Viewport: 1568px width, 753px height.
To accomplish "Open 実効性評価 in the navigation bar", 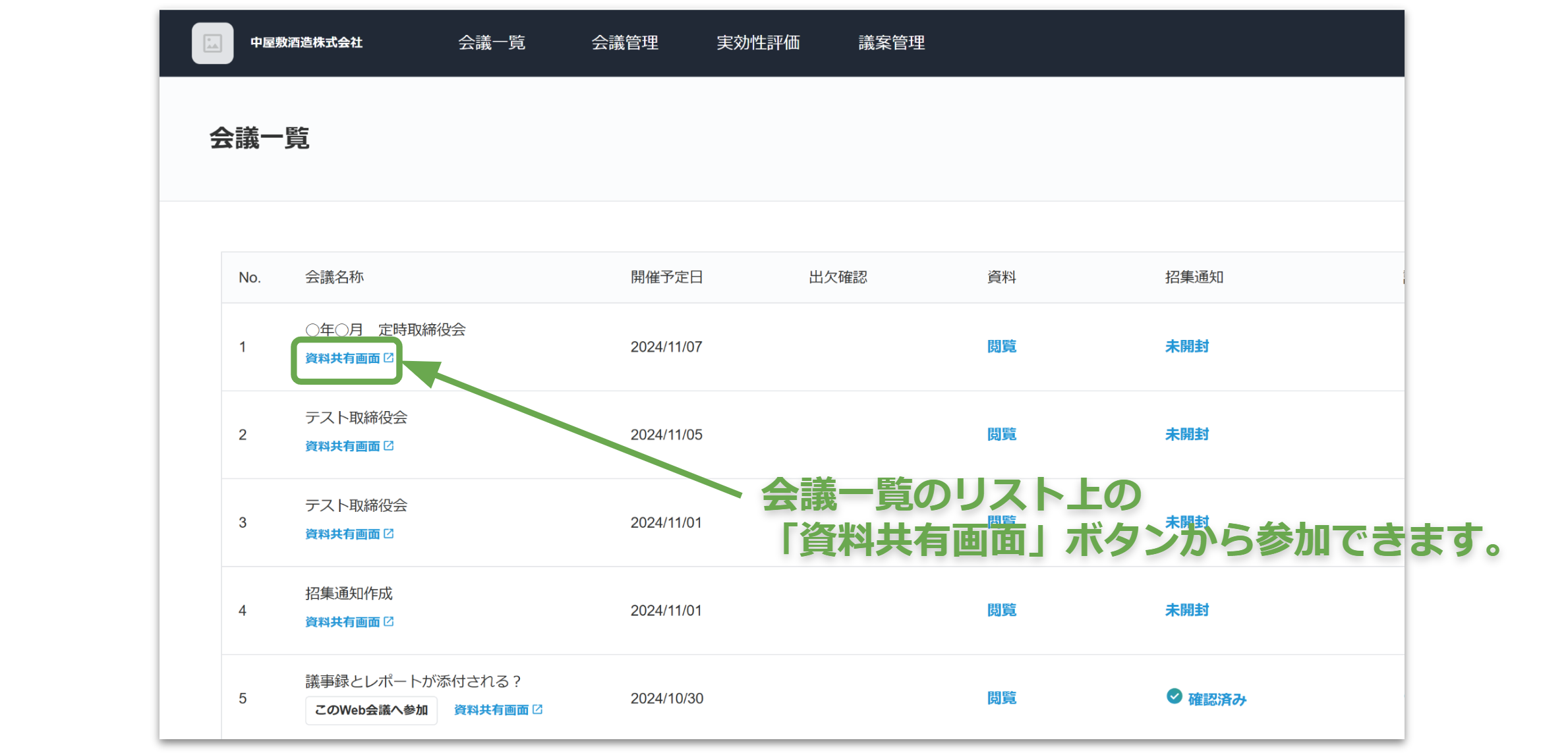I will 759,42.
